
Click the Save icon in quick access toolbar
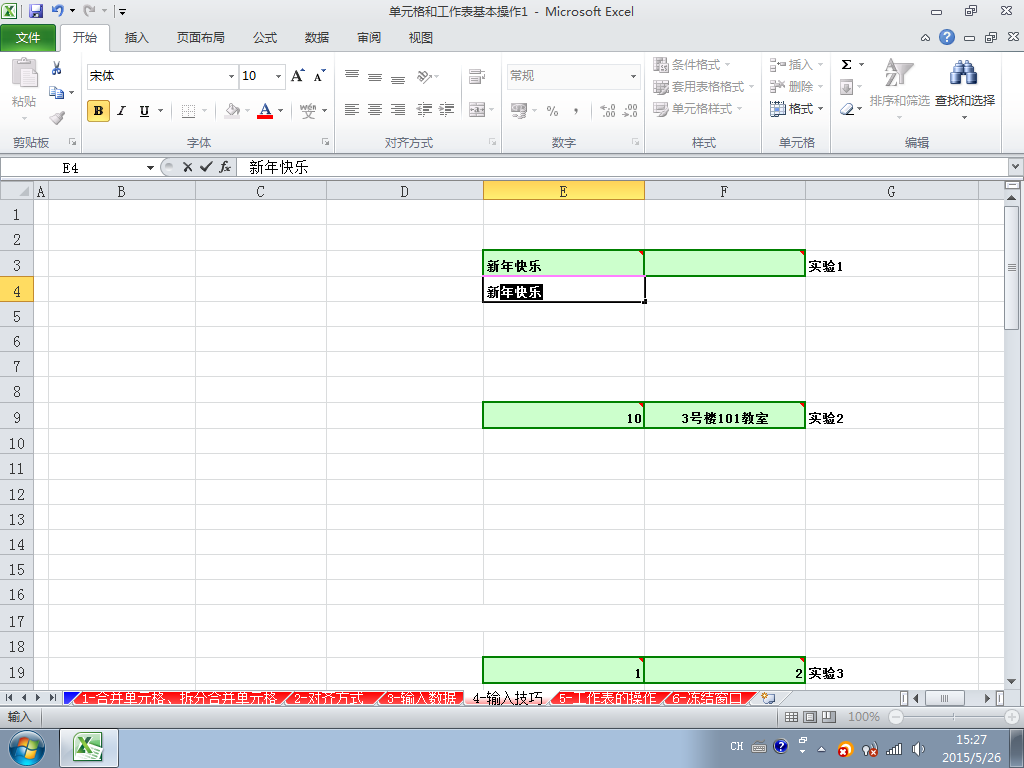click(x=35, y=11)
